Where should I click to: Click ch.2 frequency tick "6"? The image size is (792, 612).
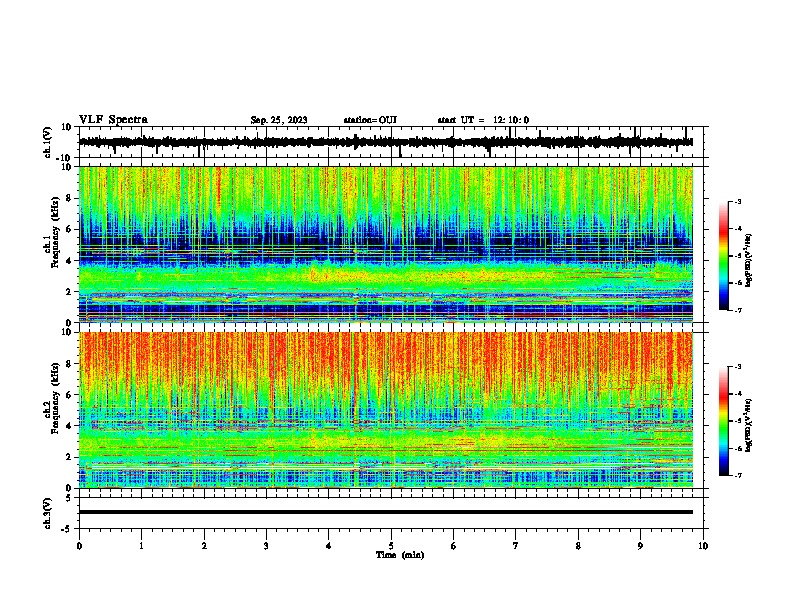69,394
